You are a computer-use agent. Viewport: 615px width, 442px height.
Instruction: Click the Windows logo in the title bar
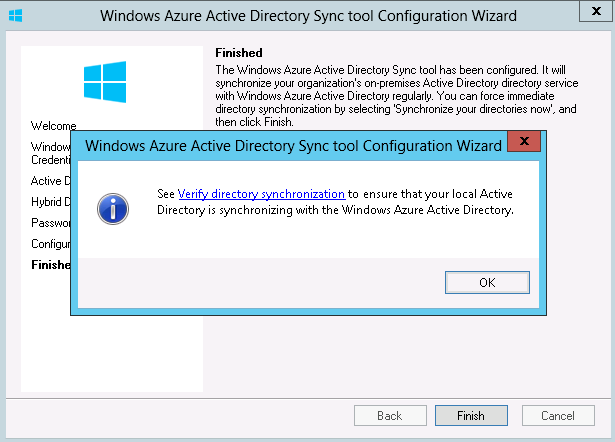coord(15,16)
